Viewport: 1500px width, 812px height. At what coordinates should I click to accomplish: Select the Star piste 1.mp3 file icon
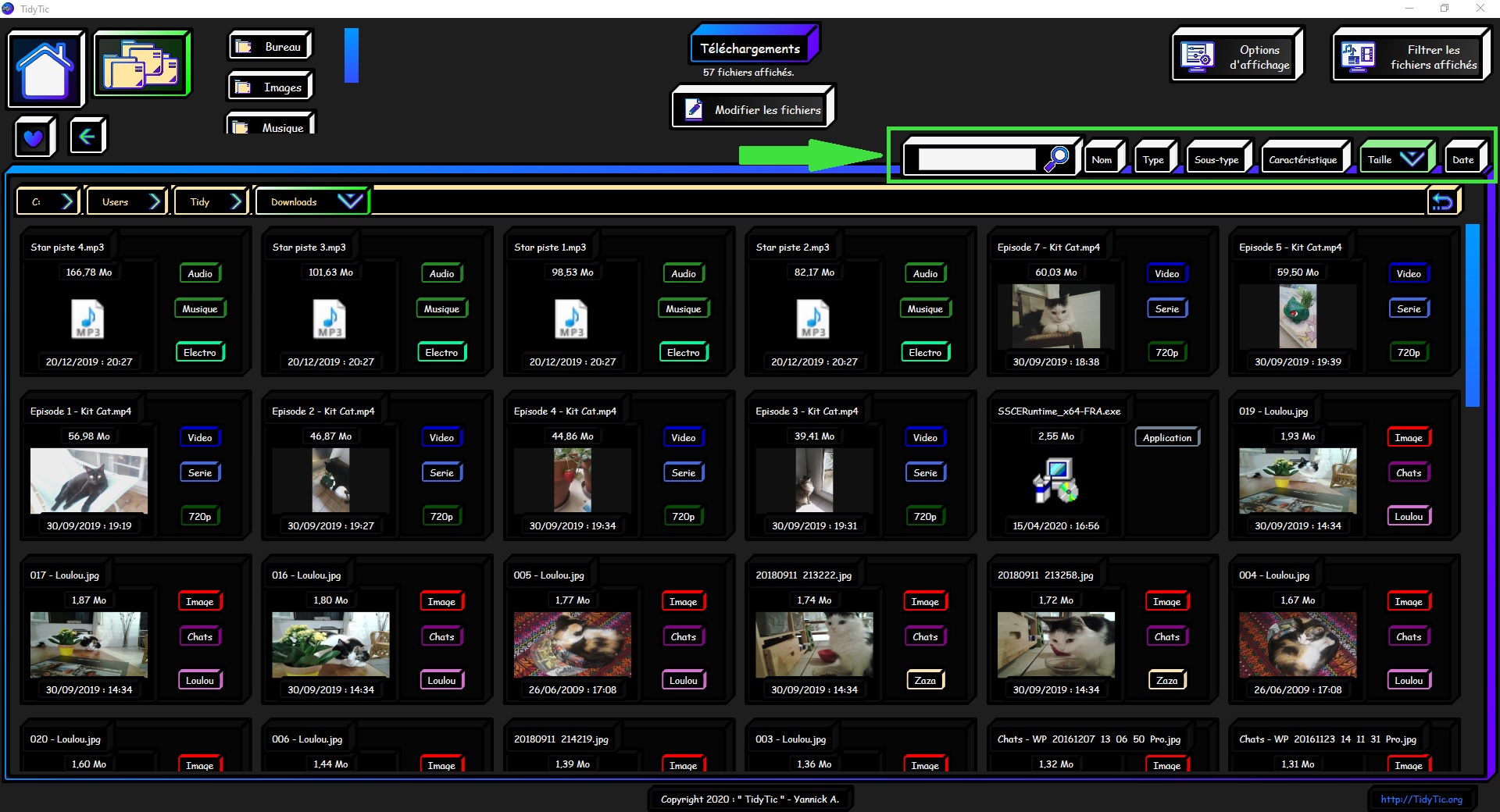(571, 319)
